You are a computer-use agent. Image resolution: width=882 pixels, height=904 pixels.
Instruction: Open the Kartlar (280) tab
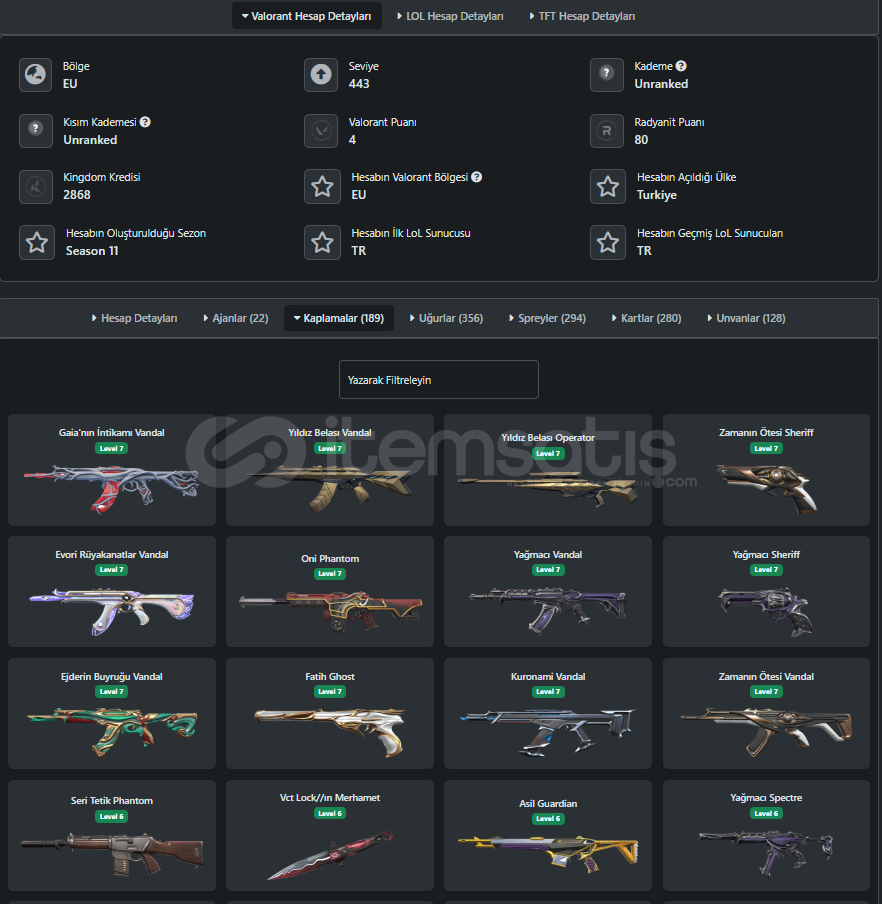pyautogui.click(x=647, y=318)
